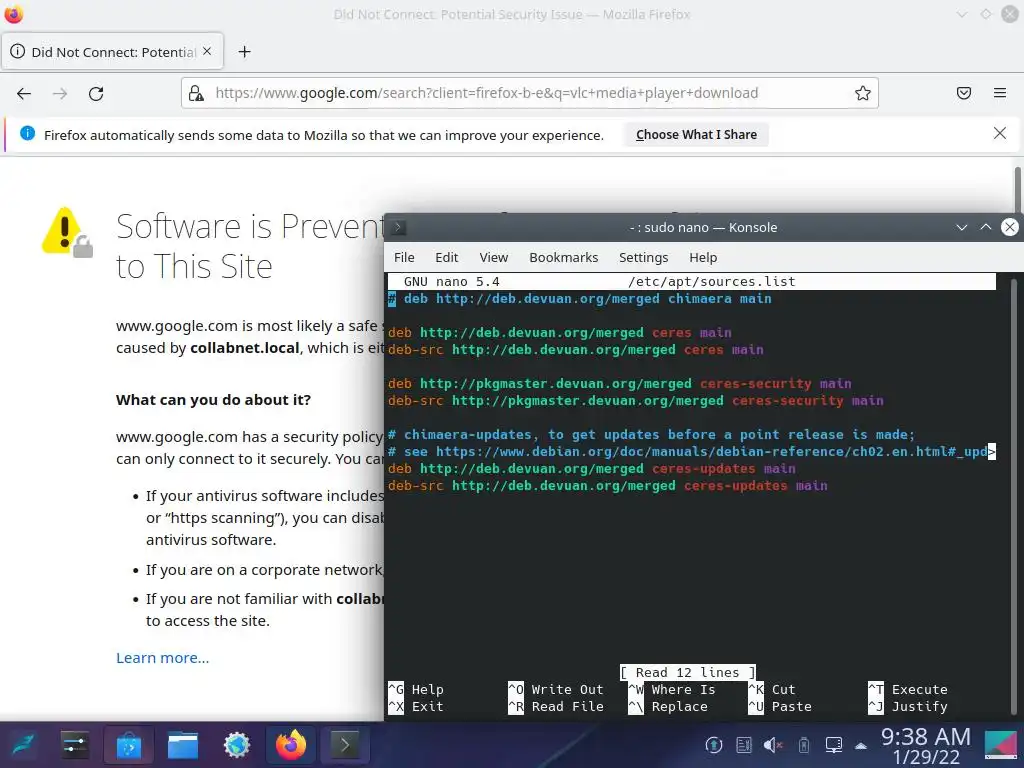Click Firefox page vertical scrollbar
This screenshot has width=1024, height=768.
pyautogui.click(x=1017, y=189)
